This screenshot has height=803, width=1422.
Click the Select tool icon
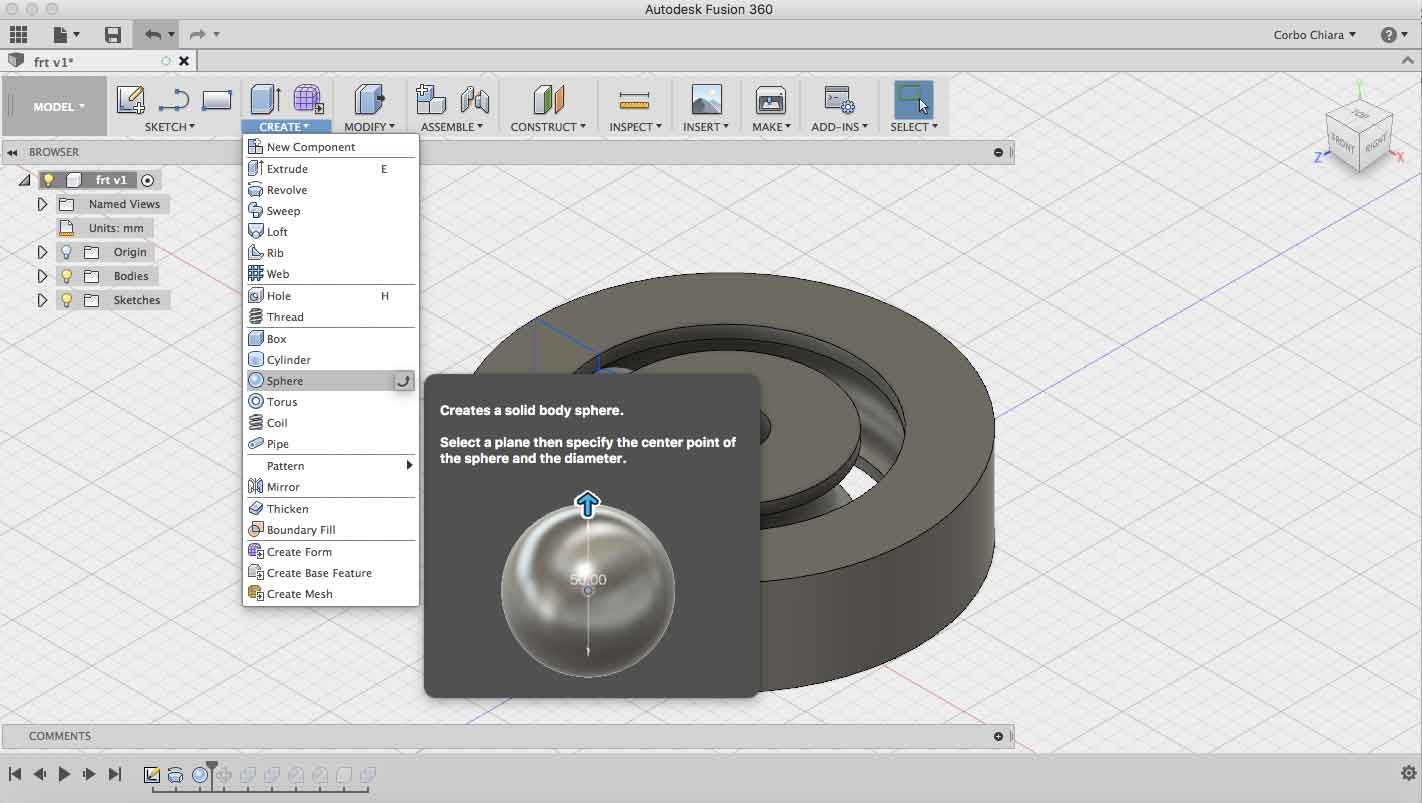pyautogui.click(x=913, y=99)
